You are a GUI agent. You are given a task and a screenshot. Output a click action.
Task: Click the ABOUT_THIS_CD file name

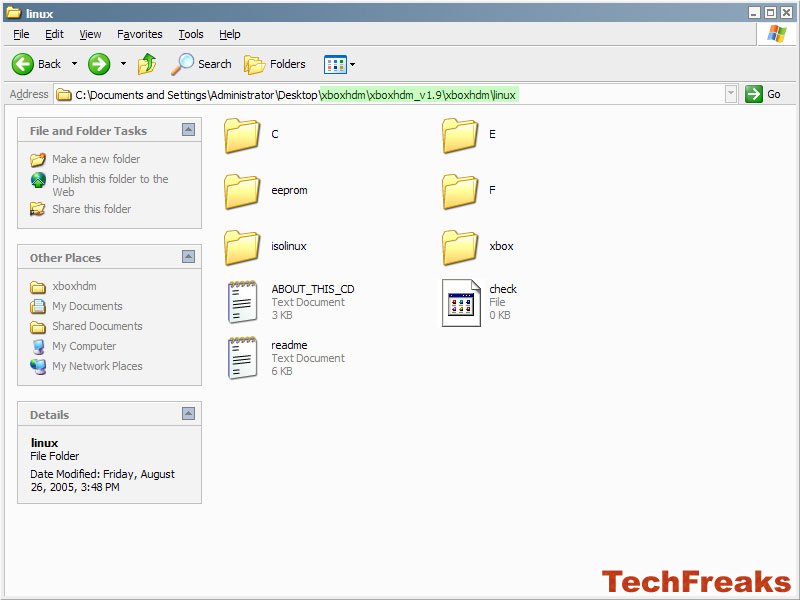coord(313,289)
